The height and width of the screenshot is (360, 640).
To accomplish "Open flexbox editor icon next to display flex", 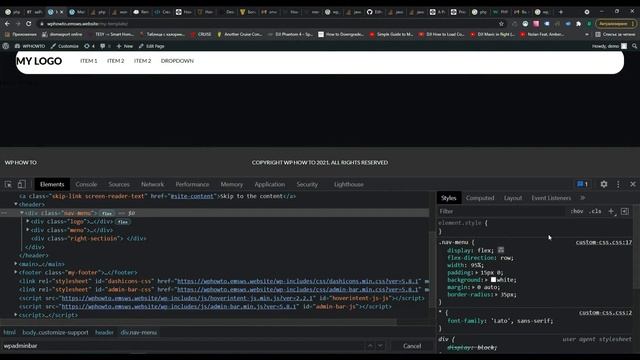I will point(501,250).
